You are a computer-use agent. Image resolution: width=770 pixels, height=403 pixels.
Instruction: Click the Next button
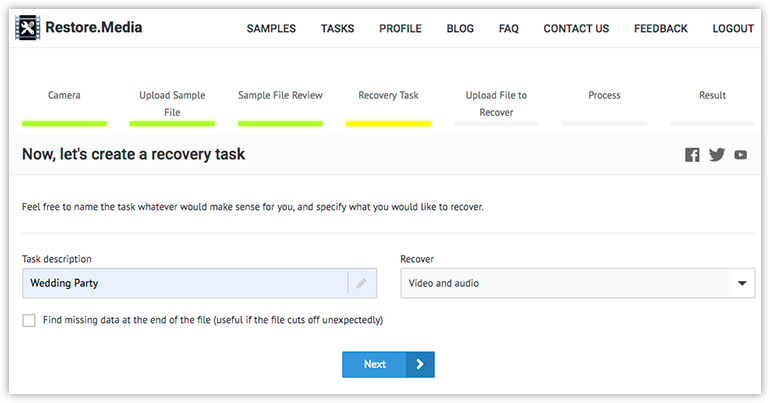[x=388, y=364]
